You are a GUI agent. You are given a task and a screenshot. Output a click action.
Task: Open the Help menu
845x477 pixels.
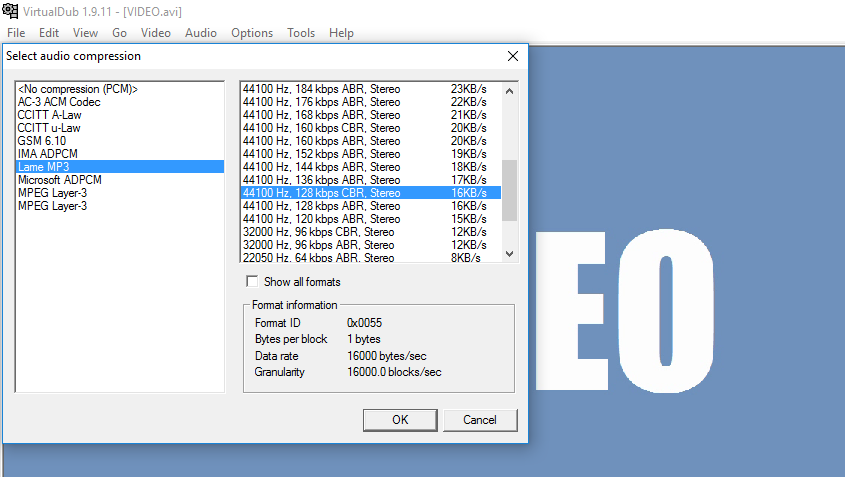tap(341, 33)
